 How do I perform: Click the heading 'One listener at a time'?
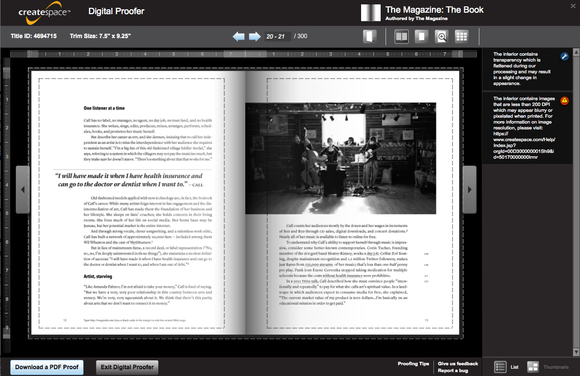coord(104,108)
